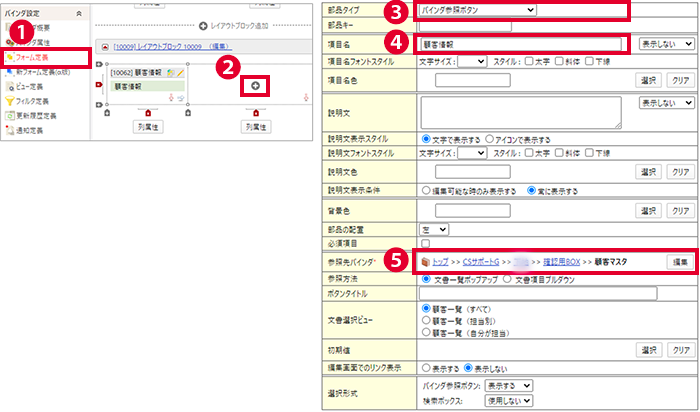The image size is (700, 412).
Task: Click 選択 button in 項目名色 row
Action: click(x=648, y=80)
